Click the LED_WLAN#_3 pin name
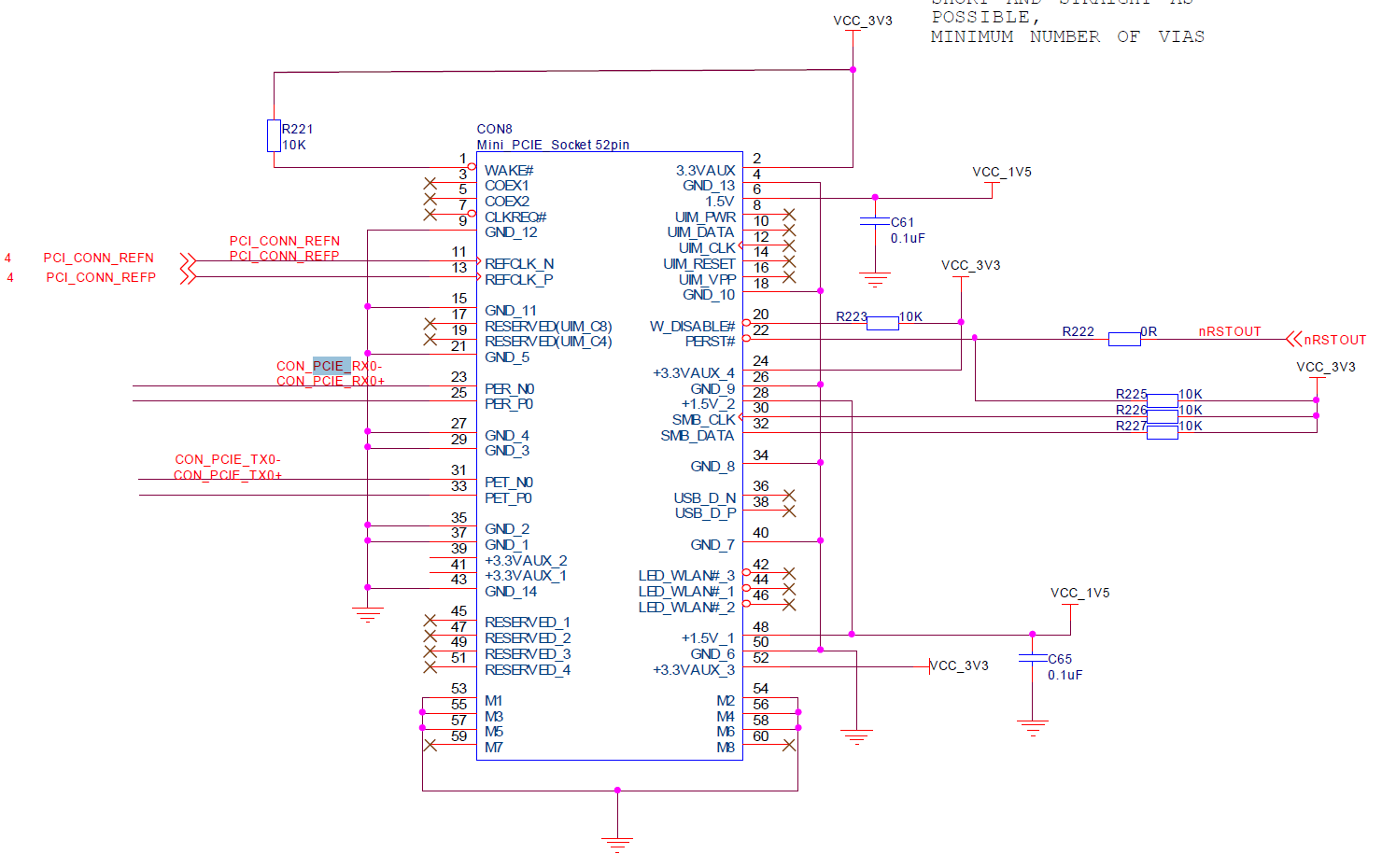Image resolution: width=1382 pixels, height=868 pixels. 686,576
